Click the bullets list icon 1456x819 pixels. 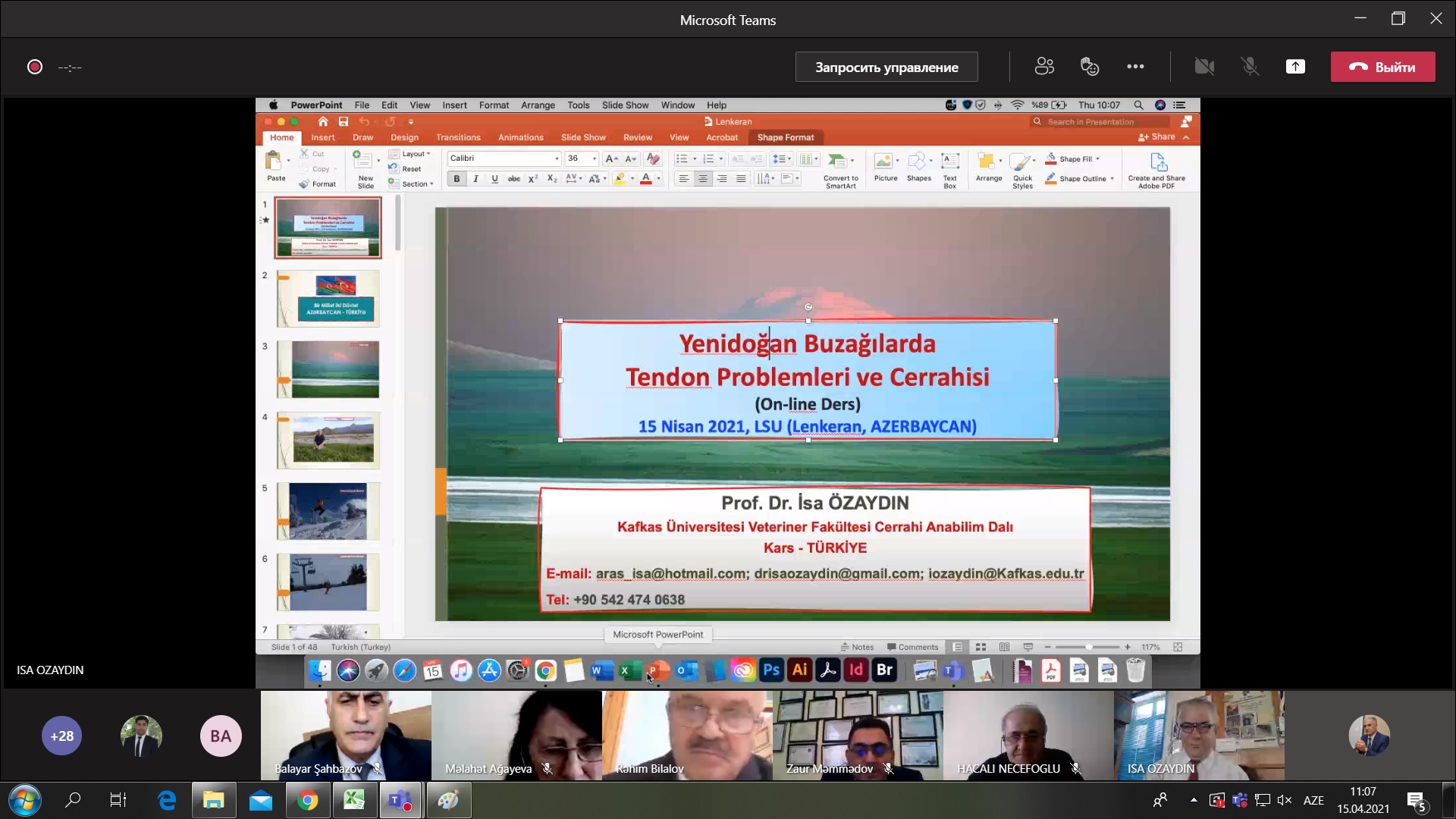coord(681,158)
